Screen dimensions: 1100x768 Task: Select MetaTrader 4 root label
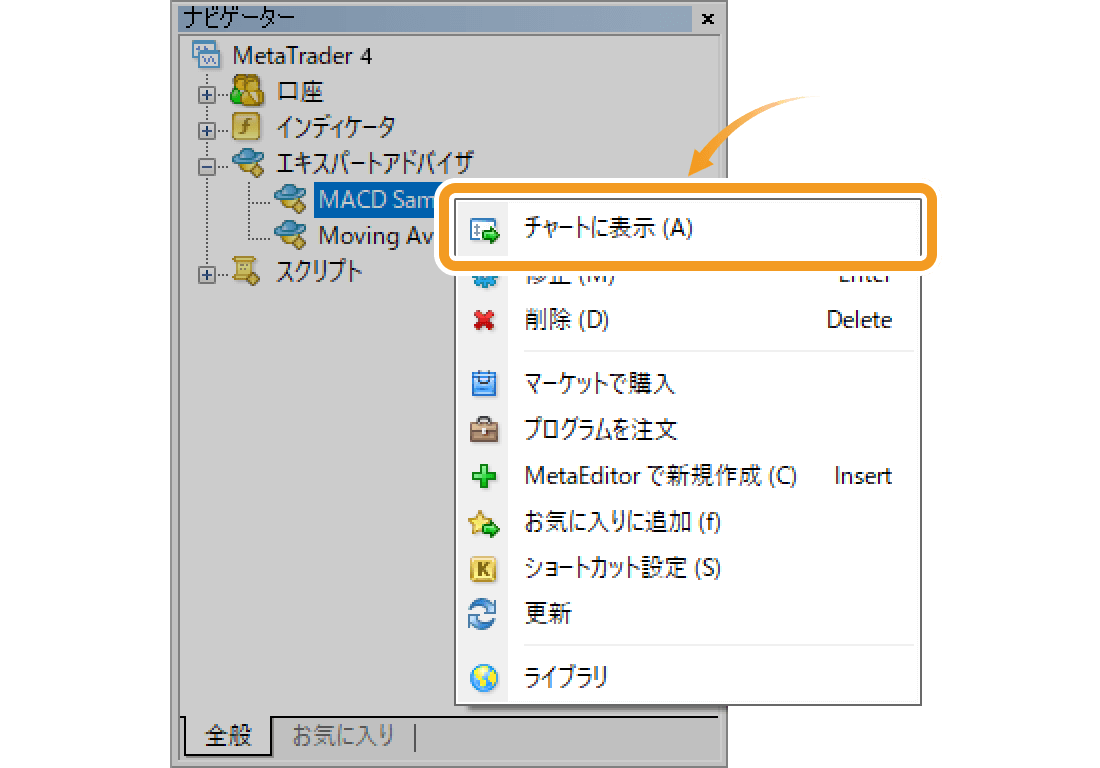[x=302, y=55]
